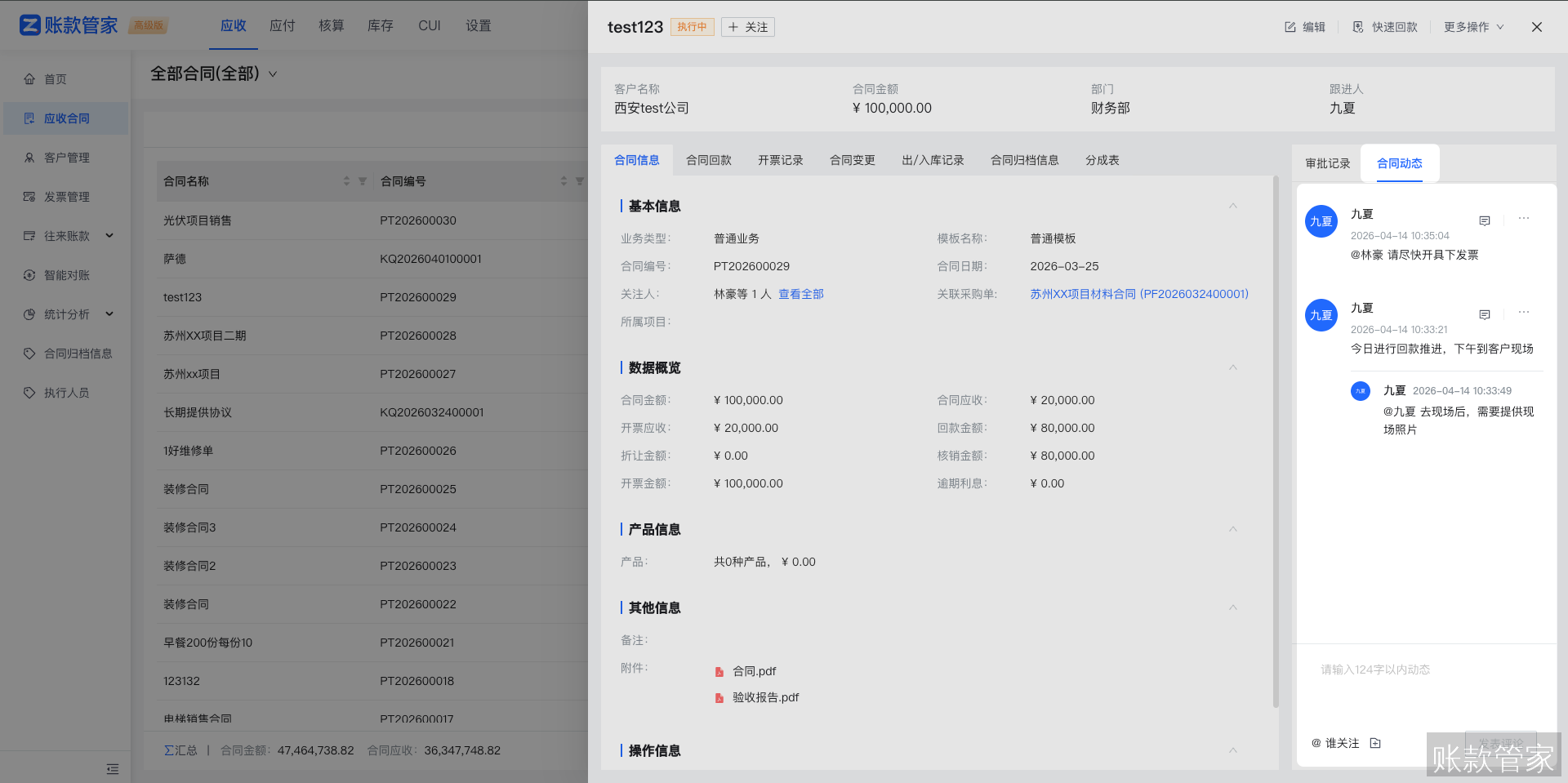Screen dimensions: 1568x783
Task: Click 查看全部 followers link
Action: tap(801, 294)
